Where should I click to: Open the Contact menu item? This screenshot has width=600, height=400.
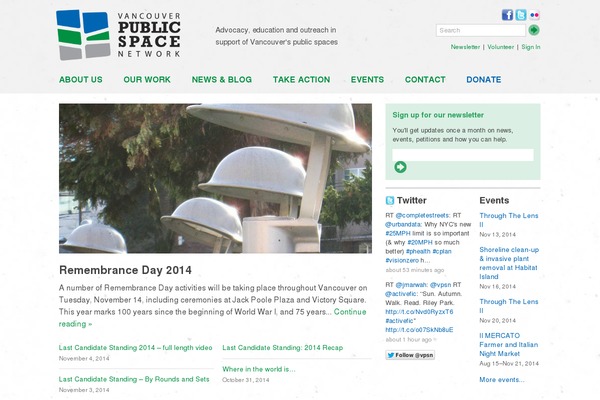425,80
